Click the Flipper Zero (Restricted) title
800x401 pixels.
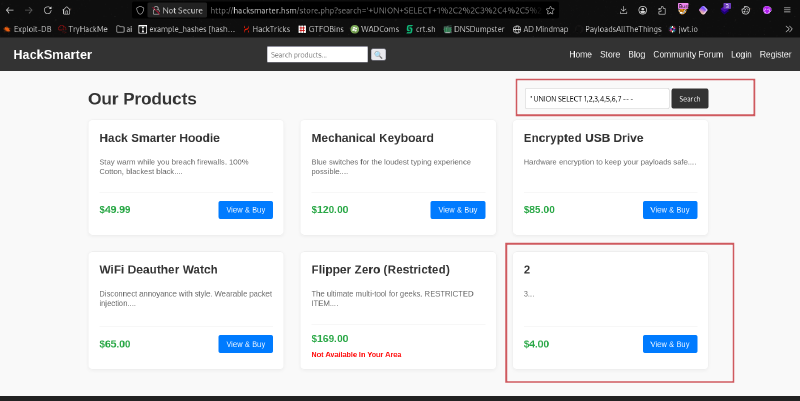pos(380,269)
